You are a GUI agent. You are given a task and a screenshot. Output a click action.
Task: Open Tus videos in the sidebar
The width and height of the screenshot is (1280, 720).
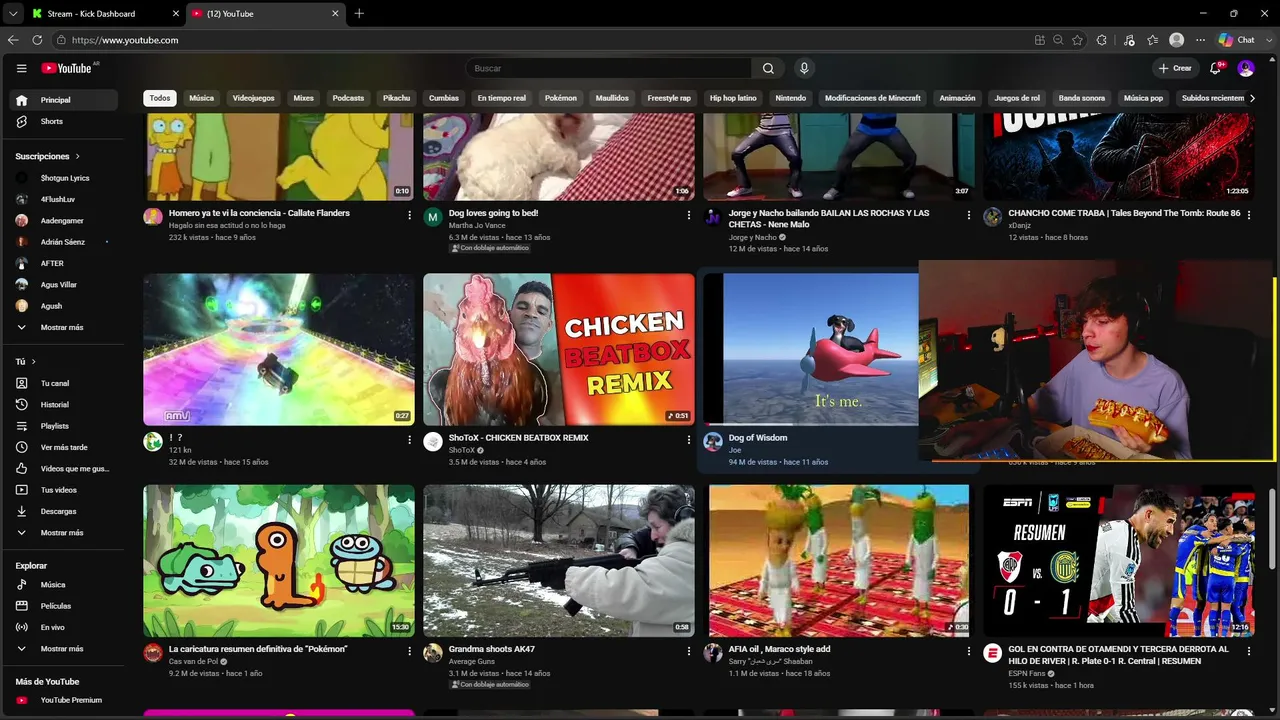click(64, 490)
